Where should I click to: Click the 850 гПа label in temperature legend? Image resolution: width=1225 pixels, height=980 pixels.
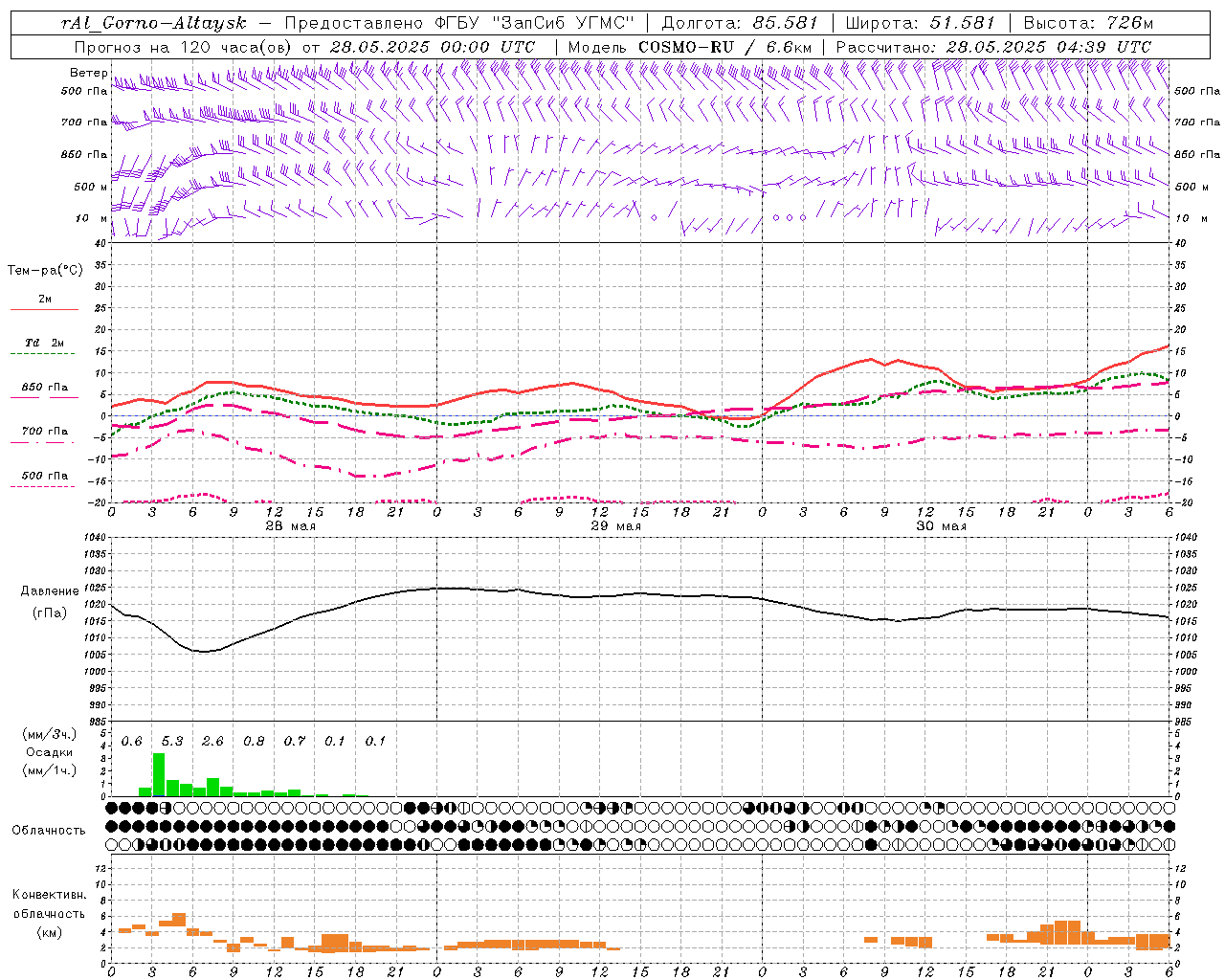44,388
